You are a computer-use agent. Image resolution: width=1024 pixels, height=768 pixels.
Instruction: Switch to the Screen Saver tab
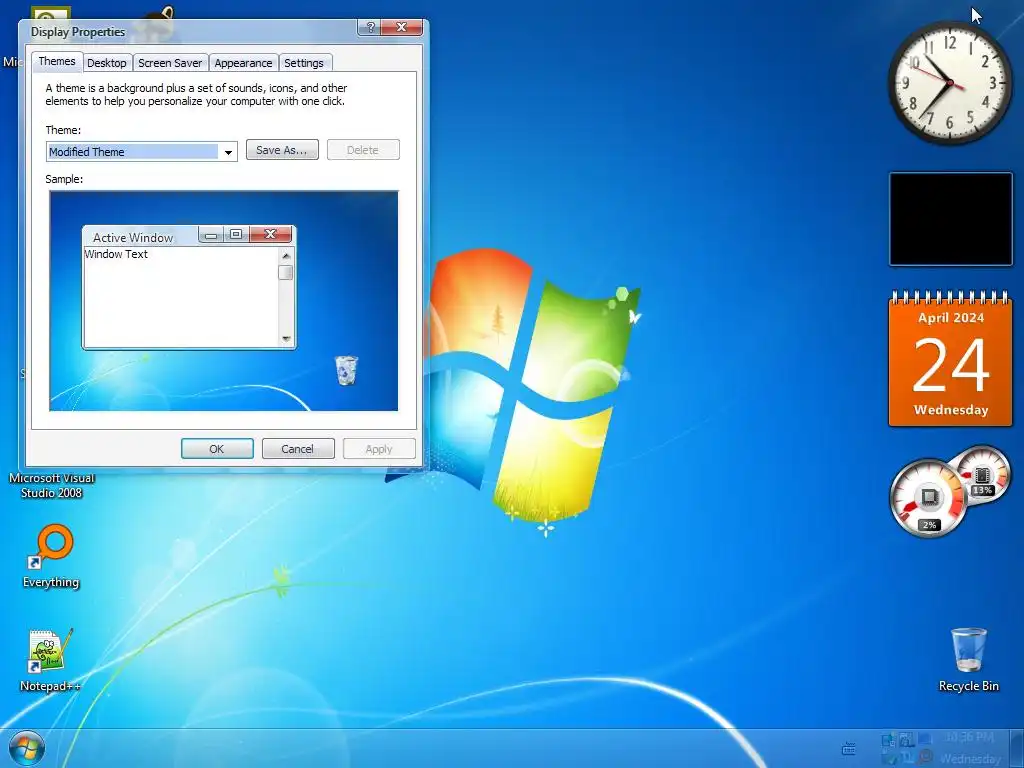pos(170,63)
